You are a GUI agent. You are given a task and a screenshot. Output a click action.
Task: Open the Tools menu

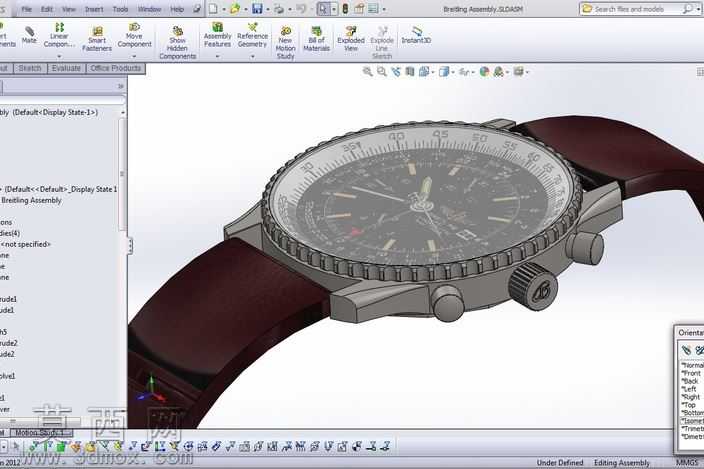coord(120,9)
